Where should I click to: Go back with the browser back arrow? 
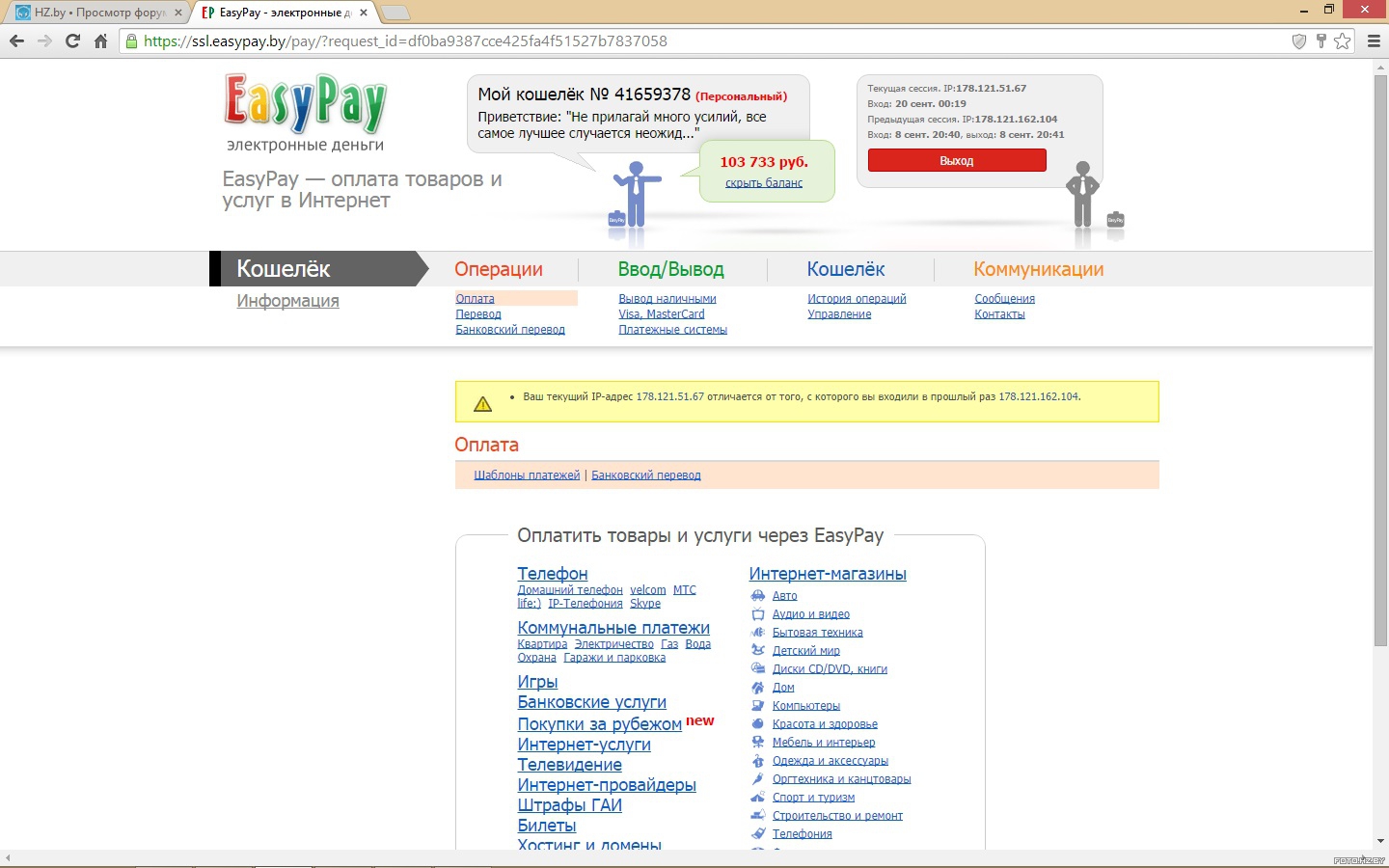click(16, 41)
